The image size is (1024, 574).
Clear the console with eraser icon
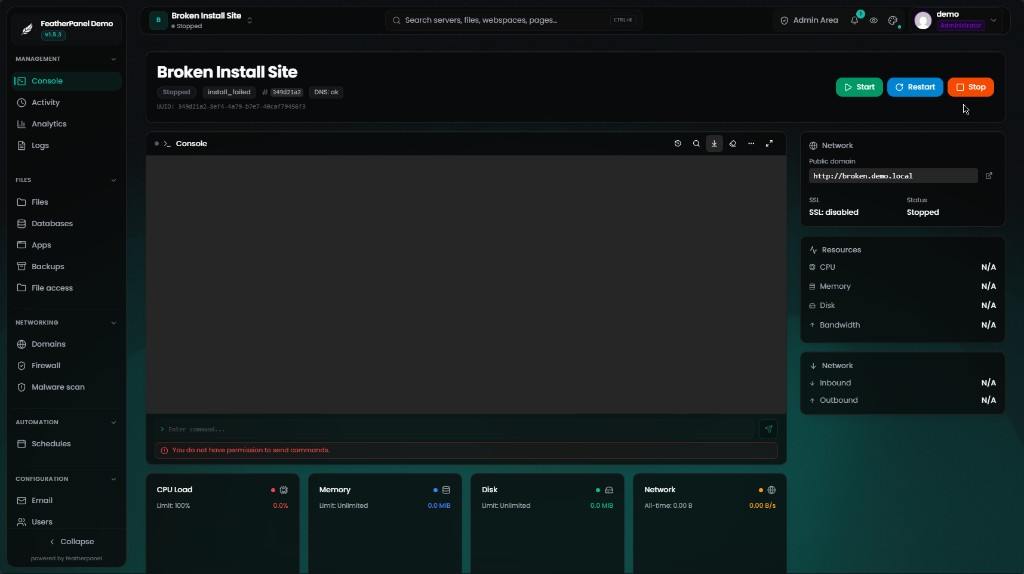click(733, 144)
